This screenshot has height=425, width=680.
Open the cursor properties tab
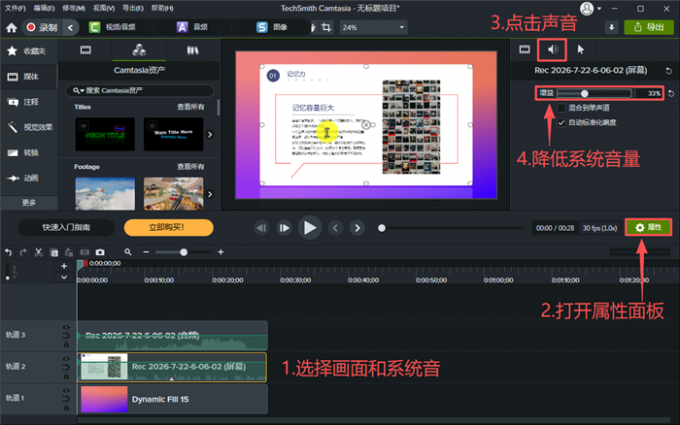pos(581,49)
